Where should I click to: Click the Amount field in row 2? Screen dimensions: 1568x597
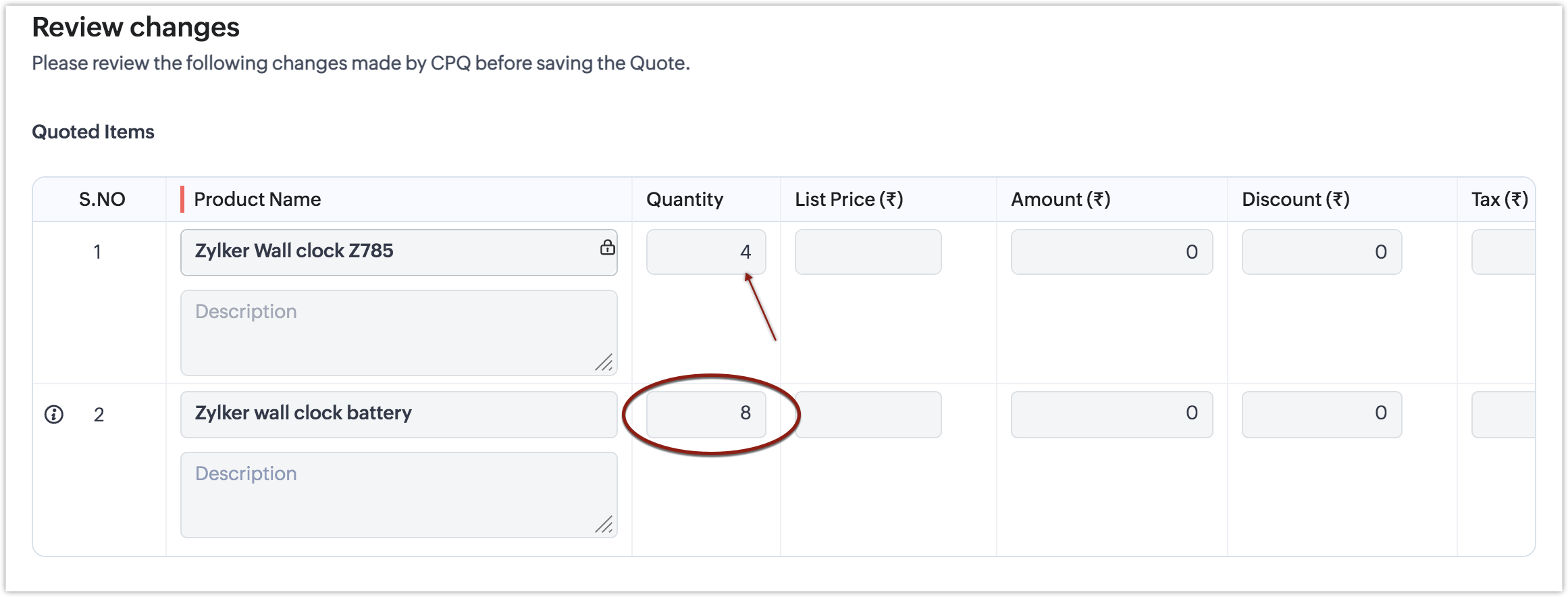tap(1112, 414)
